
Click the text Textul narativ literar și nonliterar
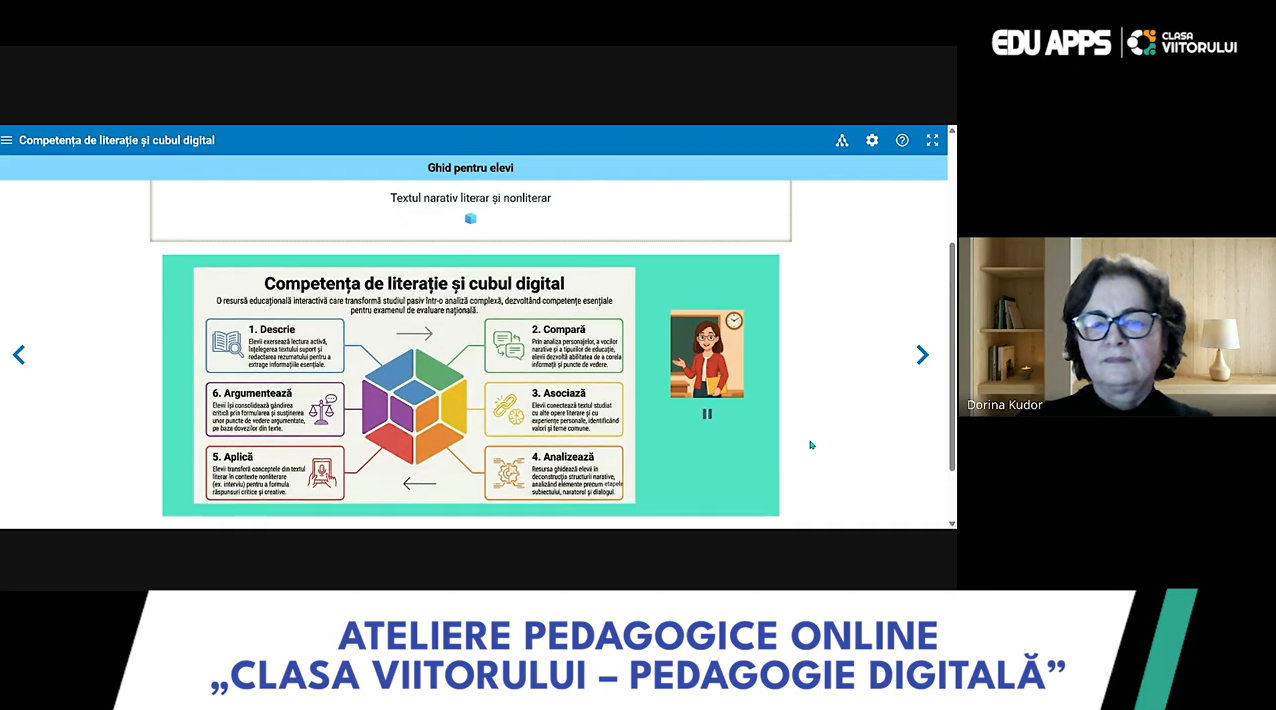click(x=471, y=198)
